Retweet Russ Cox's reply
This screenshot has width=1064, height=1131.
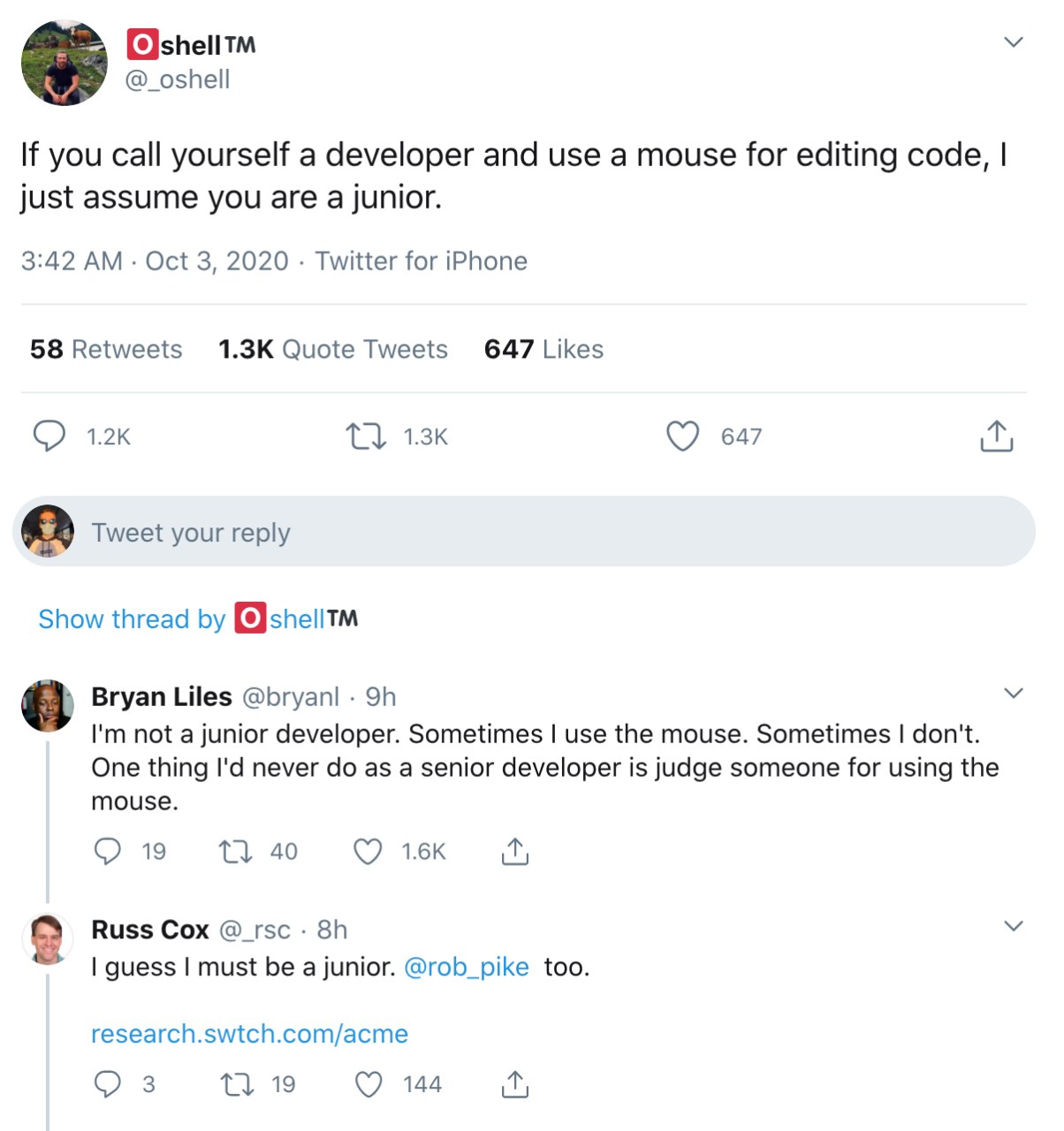pyautogui.click(x=235, y=1084)
